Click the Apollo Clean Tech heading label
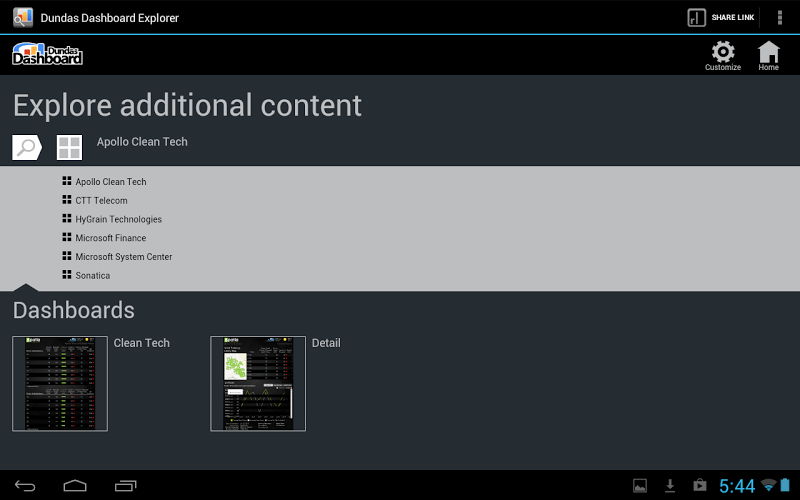Screen dimensions: 800x500 point(142,142)
